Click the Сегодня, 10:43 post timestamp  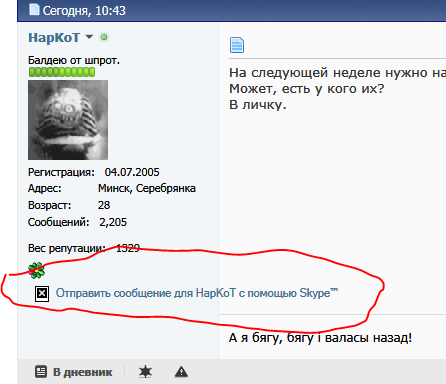pos(84,11)
